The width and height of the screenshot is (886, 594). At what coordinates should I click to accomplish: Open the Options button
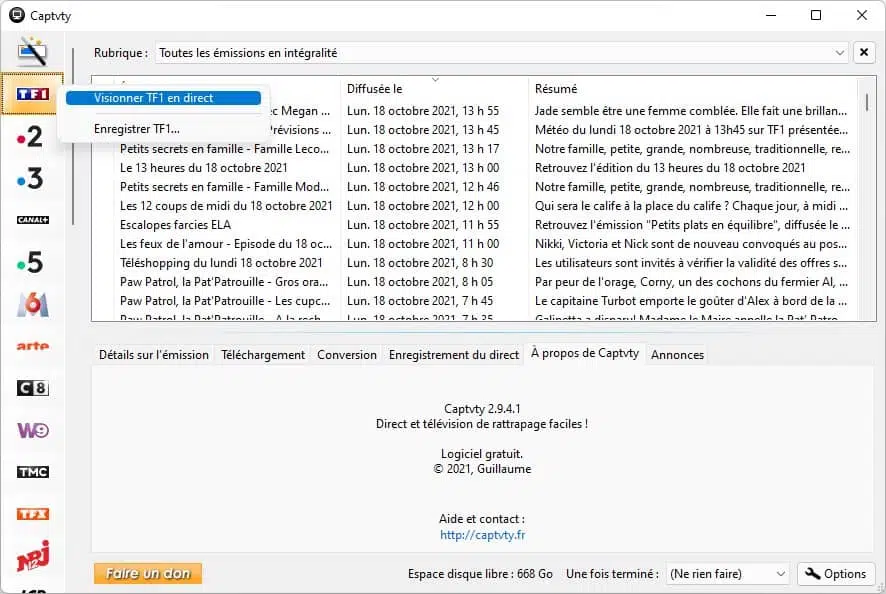pos(836,574)
